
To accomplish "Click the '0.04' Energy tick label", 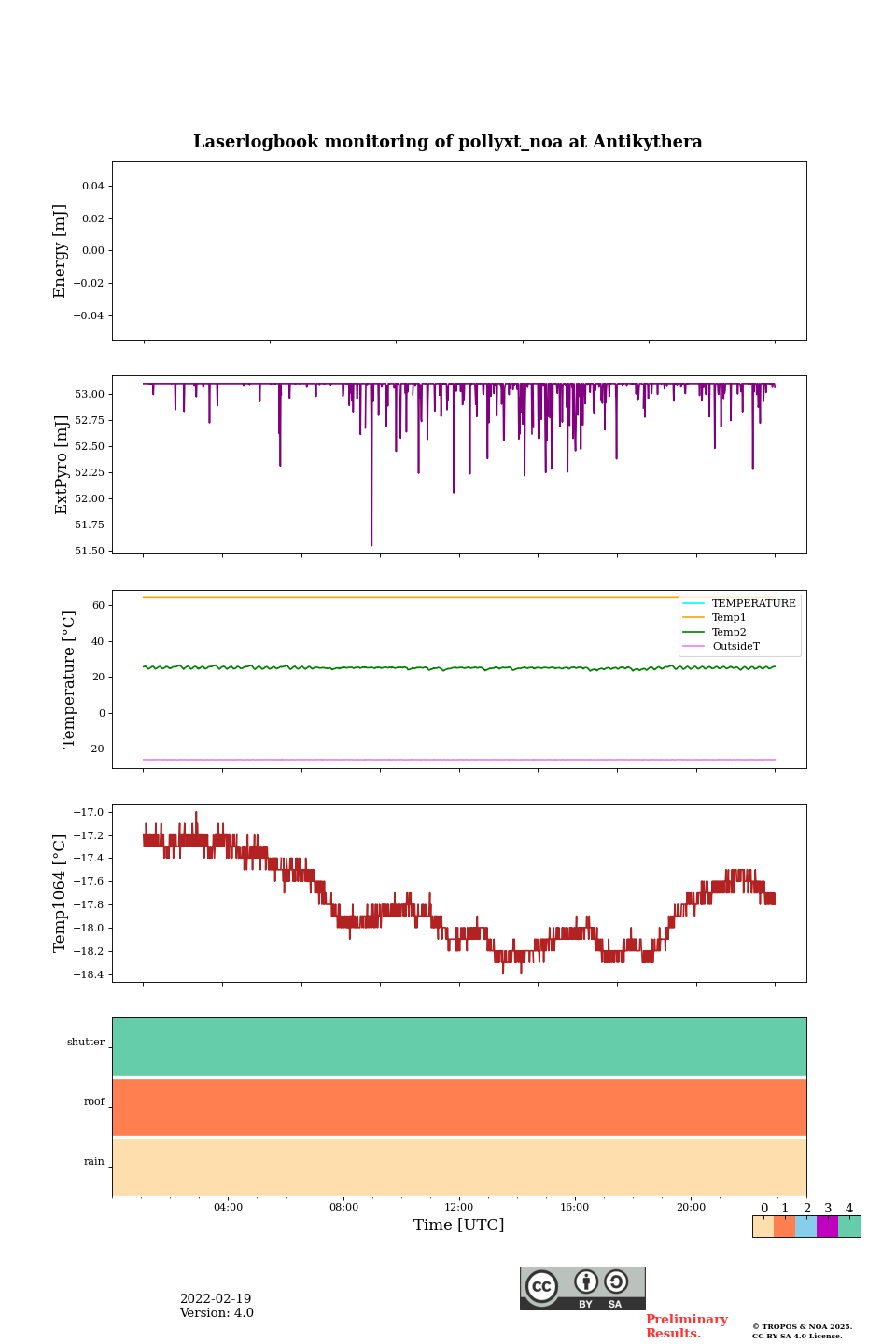I will tap(93, 186).
